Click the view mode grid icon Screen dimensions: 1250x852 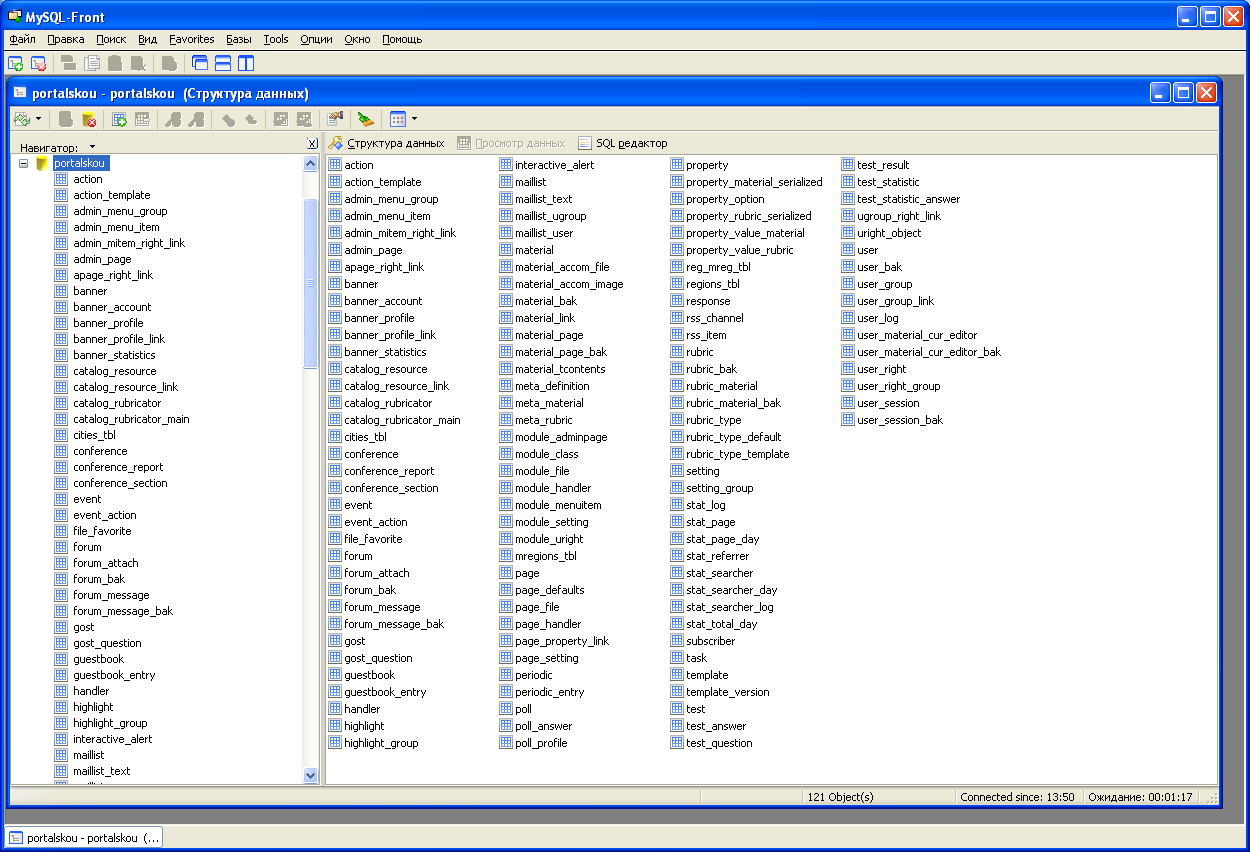397,119
